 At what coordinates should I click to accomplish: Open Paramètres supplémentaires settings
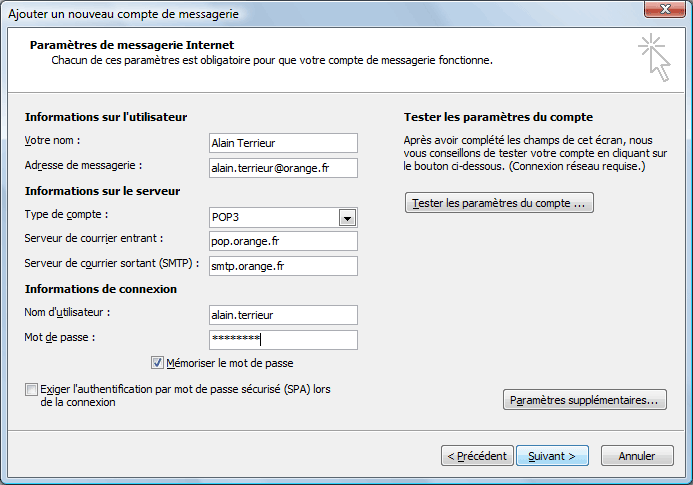tap(584, 400)
